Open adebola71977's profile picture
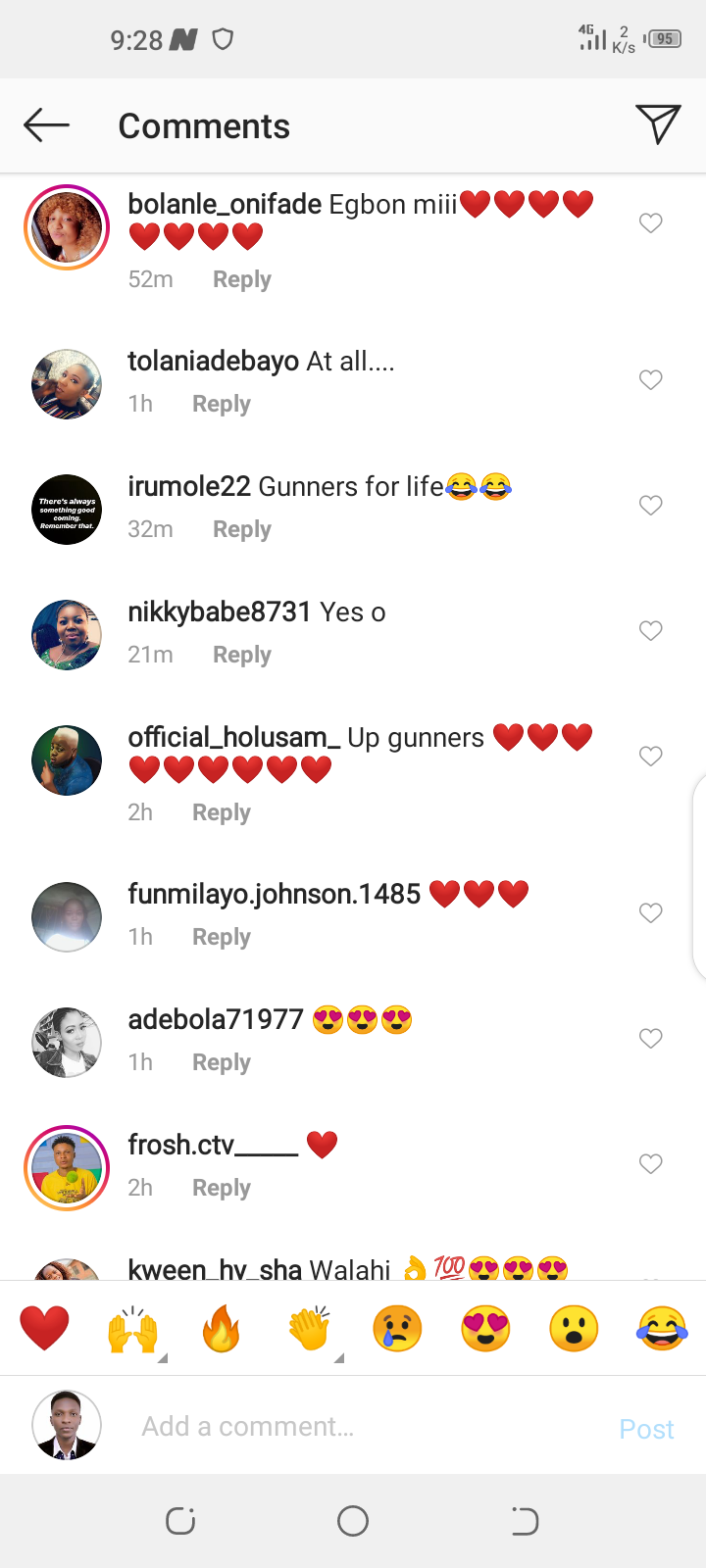Viewport: 706px width, 1568px height. [67, 1043]
